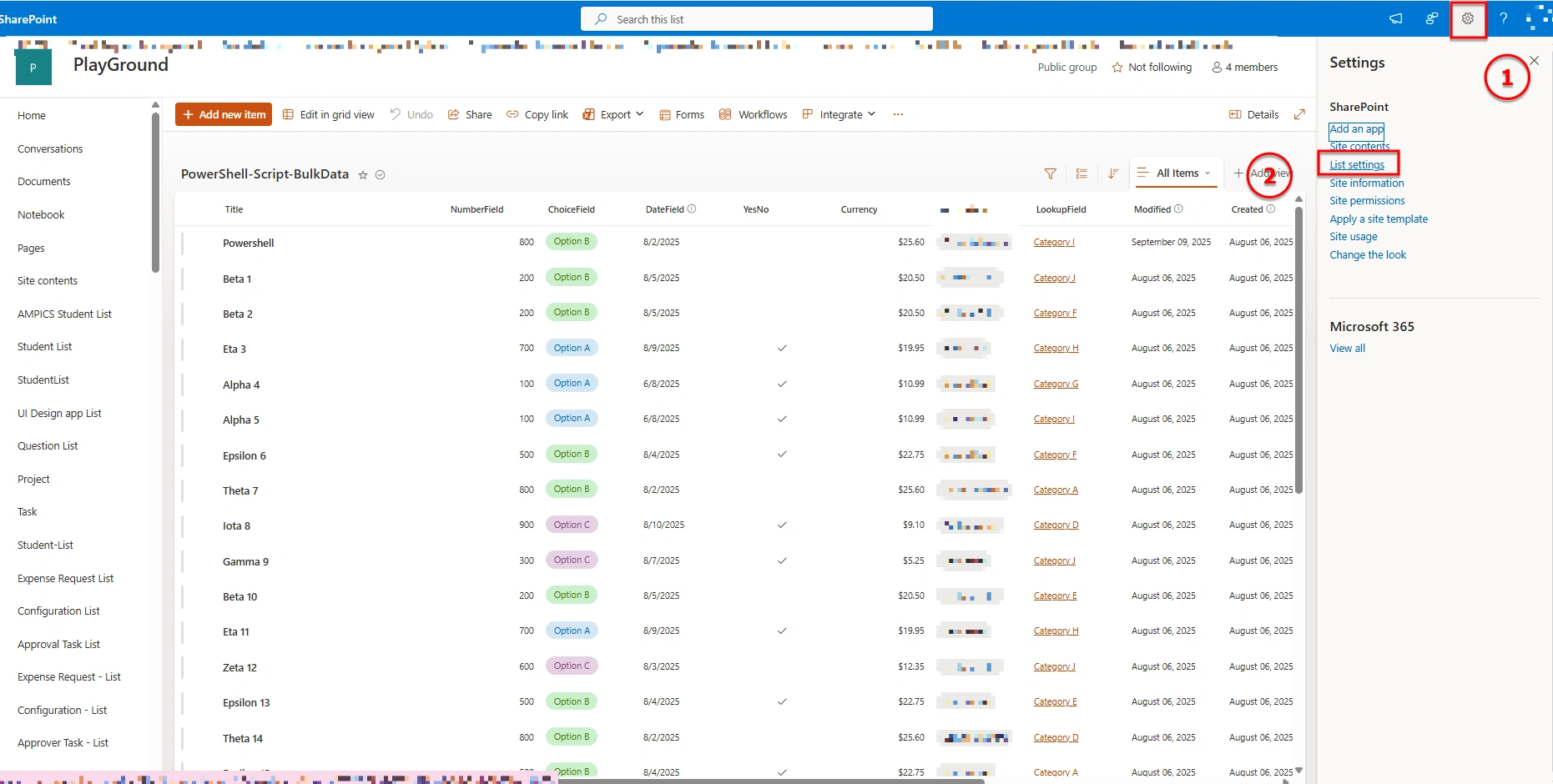
Task: Click the group-by icon beside the filter
Action: (1082, 173)
